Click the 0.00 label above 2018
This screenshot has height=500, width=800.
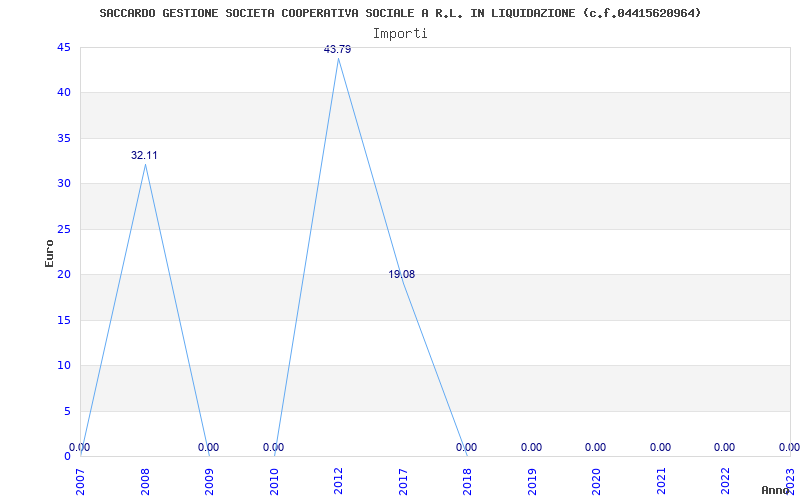pos(466,447)
